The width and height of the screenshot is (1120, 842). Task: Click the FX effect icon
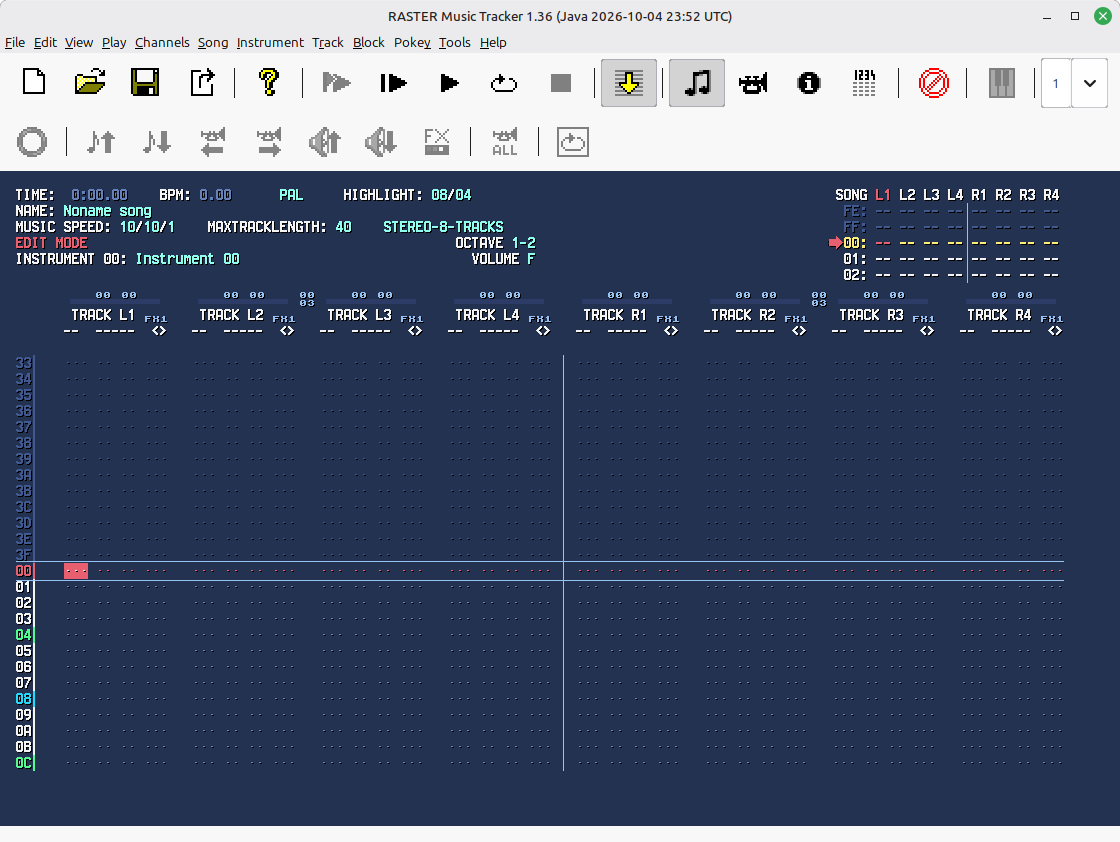(x=436, y=141)
